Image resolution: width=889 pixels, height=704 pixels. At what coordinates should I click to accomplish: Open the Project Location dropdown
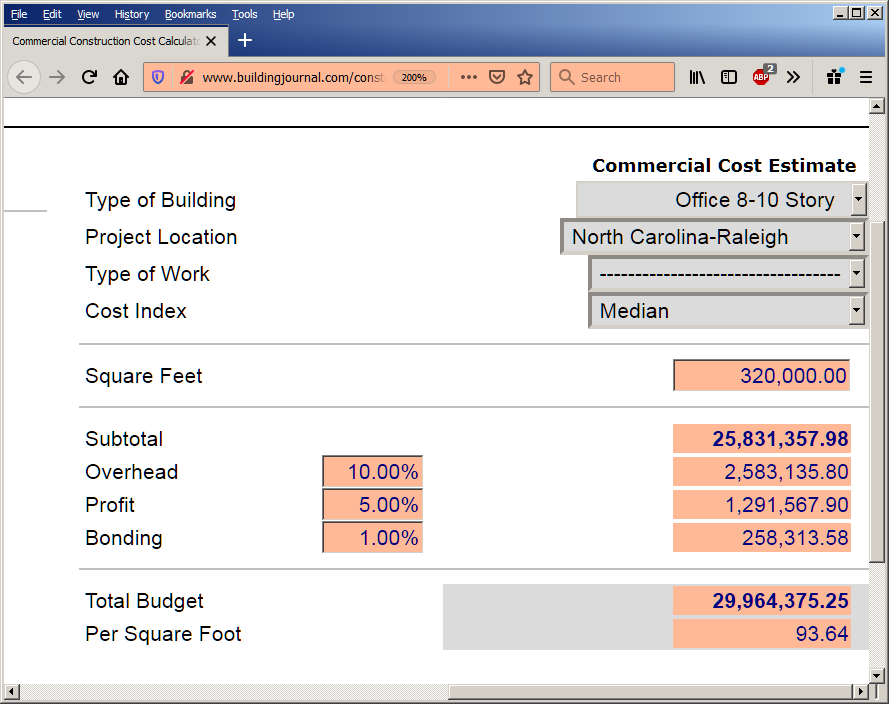713,237
